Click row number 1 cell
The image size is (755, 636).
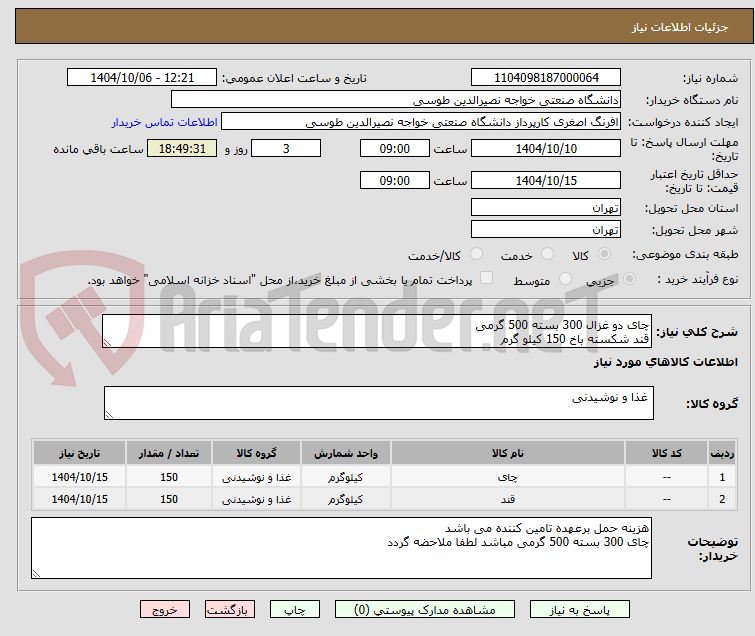click(722, 477)
